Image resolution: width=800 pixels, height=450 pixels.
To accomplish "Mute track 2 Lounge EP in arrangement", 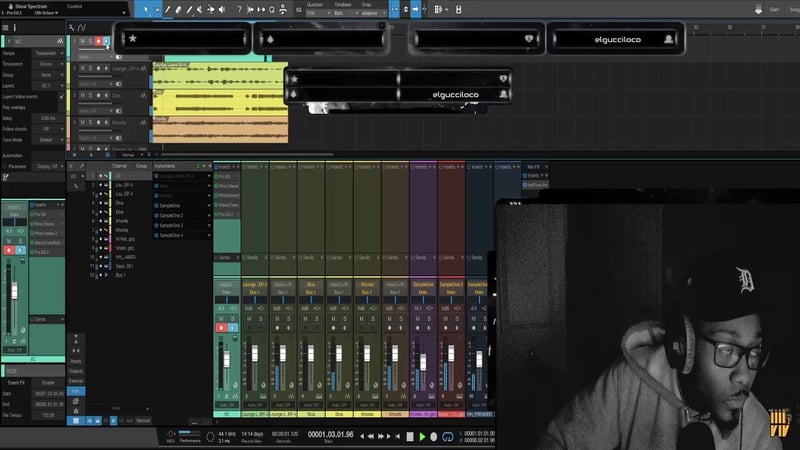I will [x=83, y=68].
